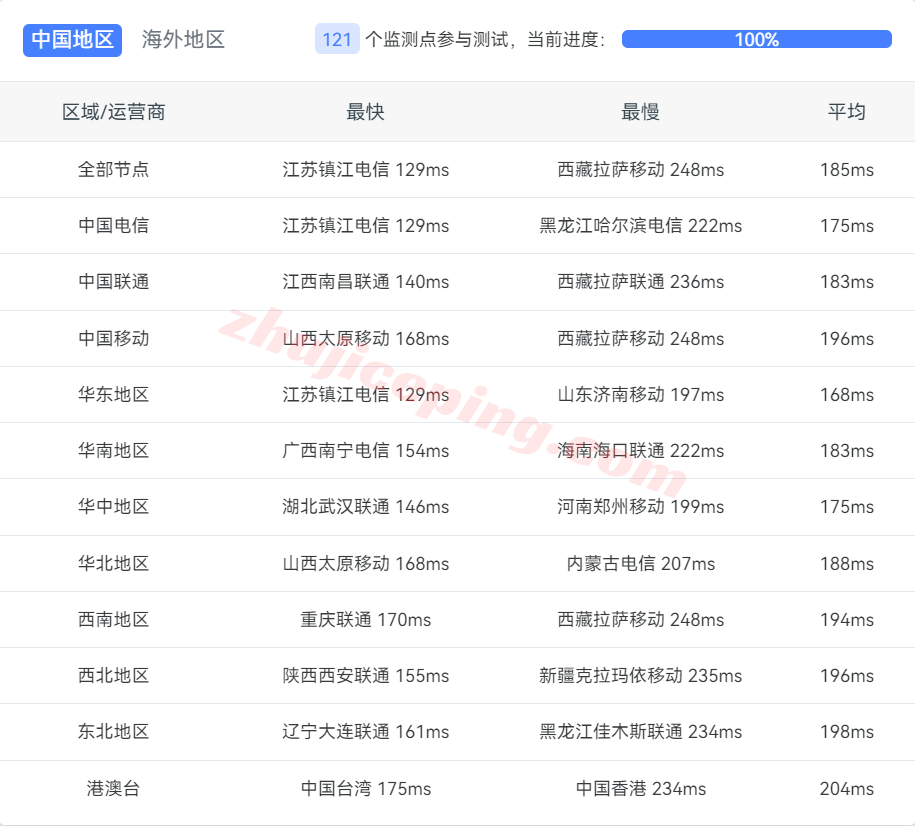Viewport: 915px width, 826px height.
Task: Click the 100% progress bar
Action: click(756, 40)
